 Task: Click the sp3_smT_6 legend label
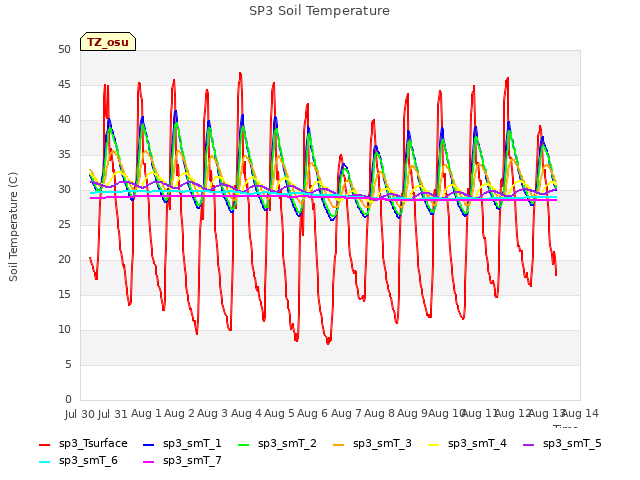pyautogui.click(x=88, y=460)
